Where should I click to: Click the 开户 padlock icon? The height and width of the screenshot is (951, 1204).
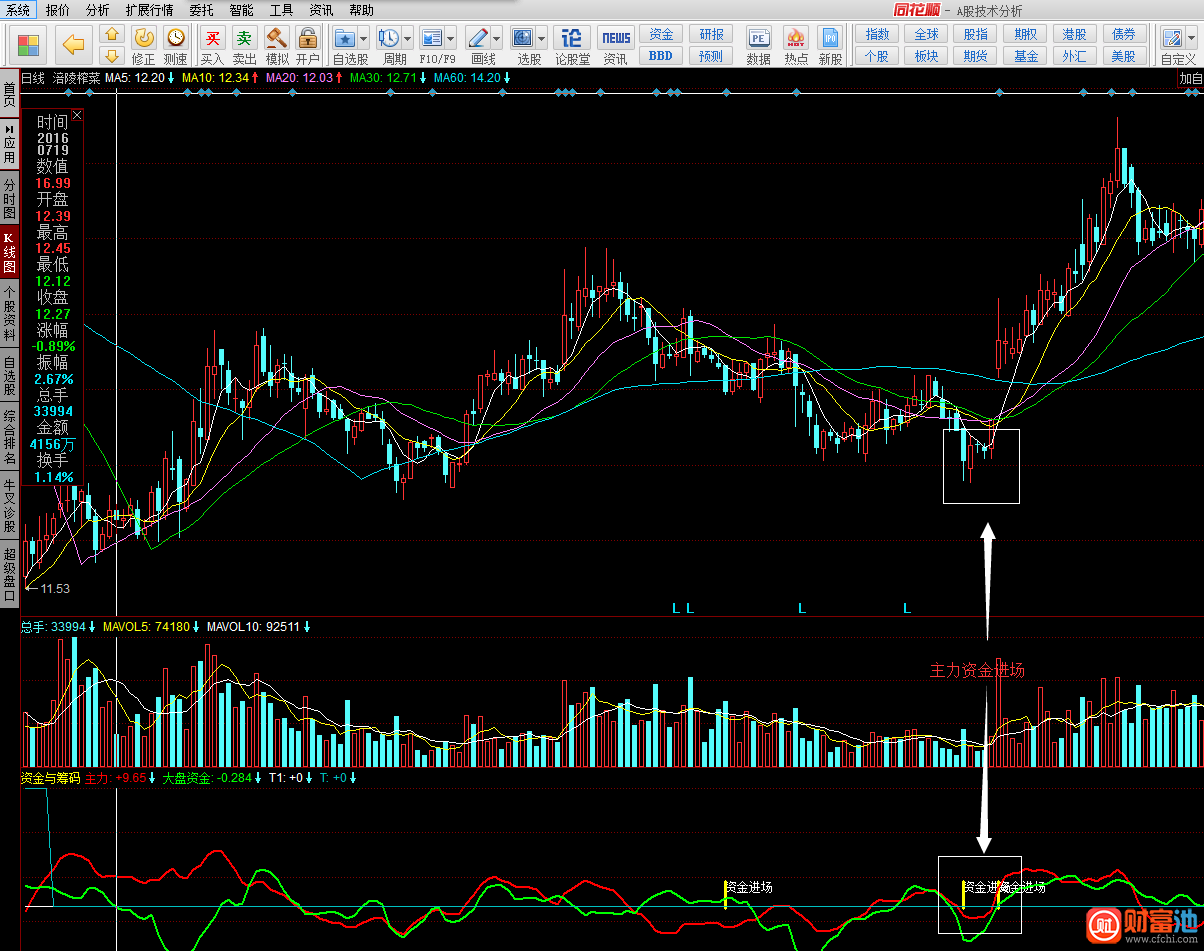click(x=308, y=39)
